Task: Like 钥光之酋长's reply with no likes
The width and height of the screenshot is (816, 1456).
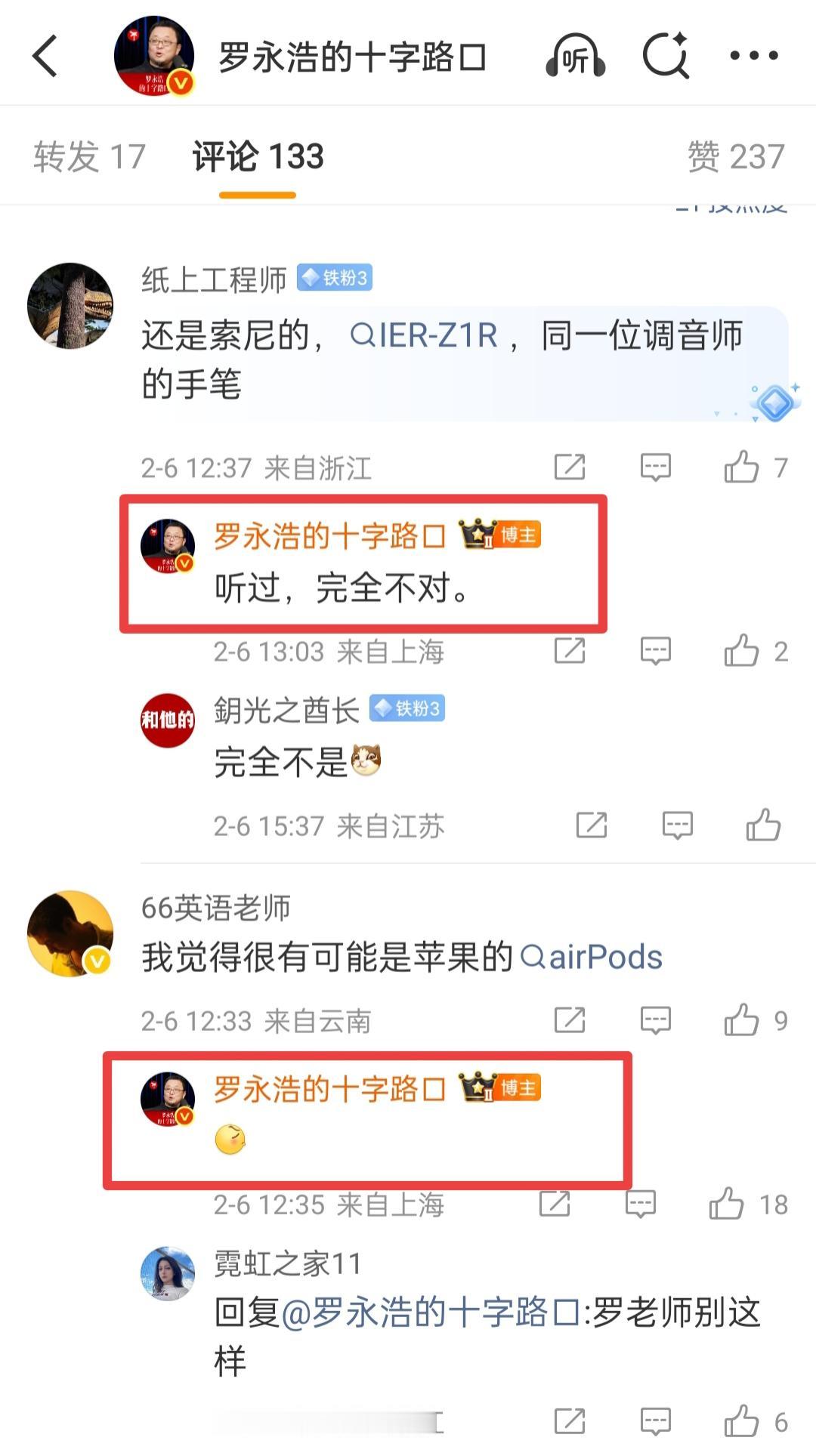Action: pyautogui.click(x=763, y=825)
